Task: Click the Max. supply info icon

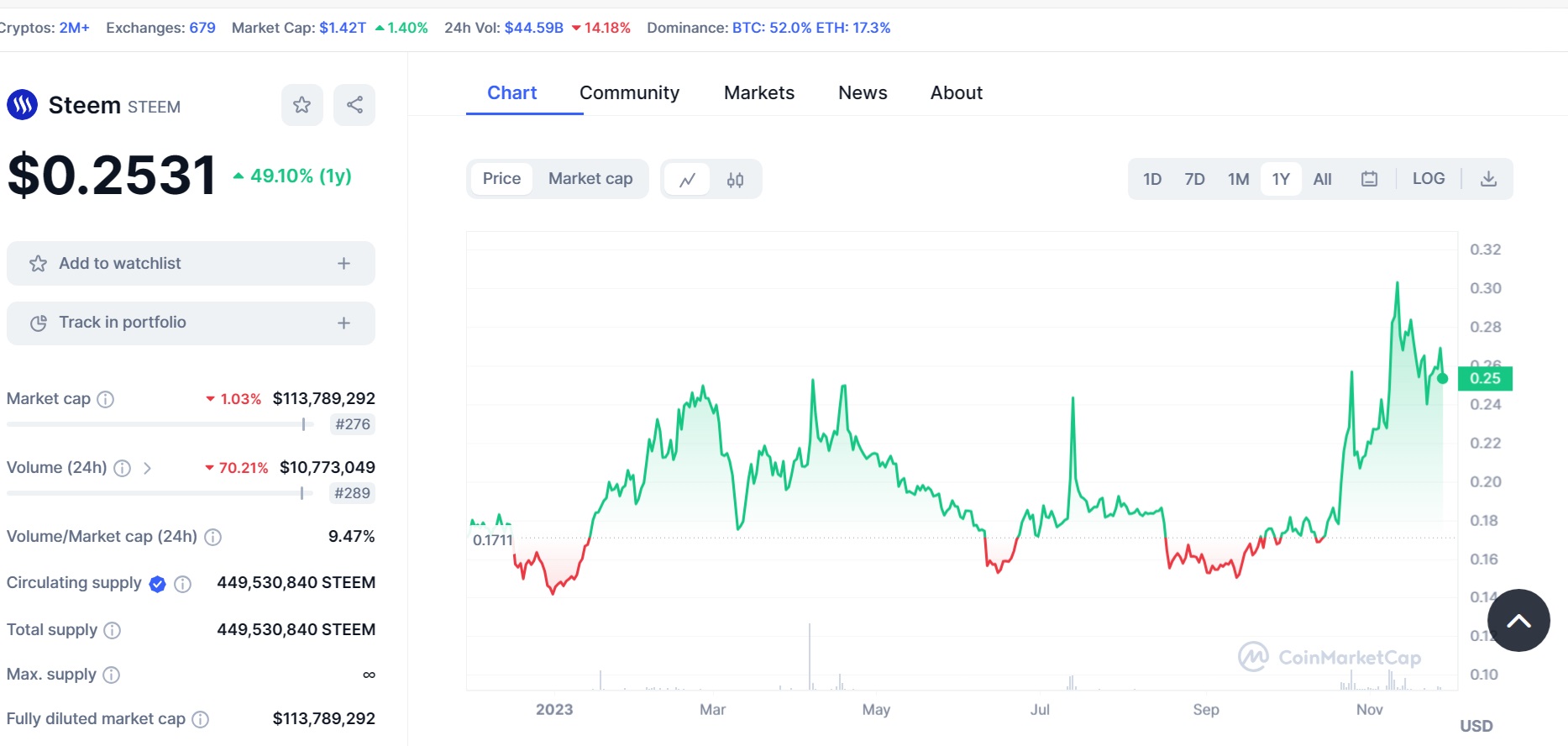Action: [112, 675]
